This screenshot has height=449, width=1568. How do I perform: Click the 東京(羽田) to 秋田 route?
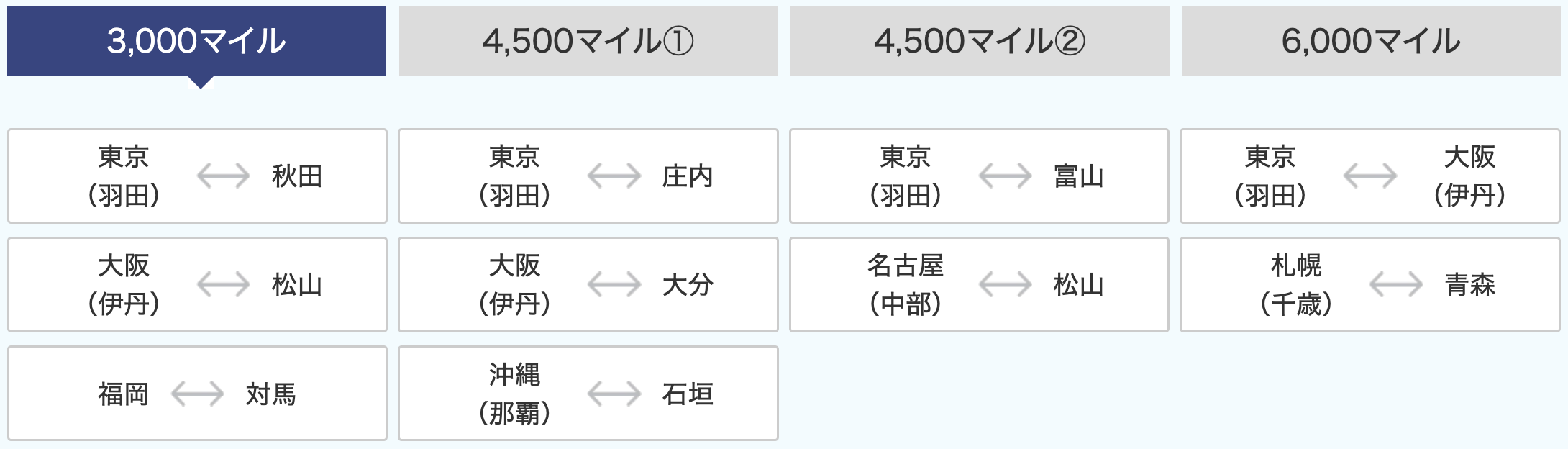click(x=197, y=176)
